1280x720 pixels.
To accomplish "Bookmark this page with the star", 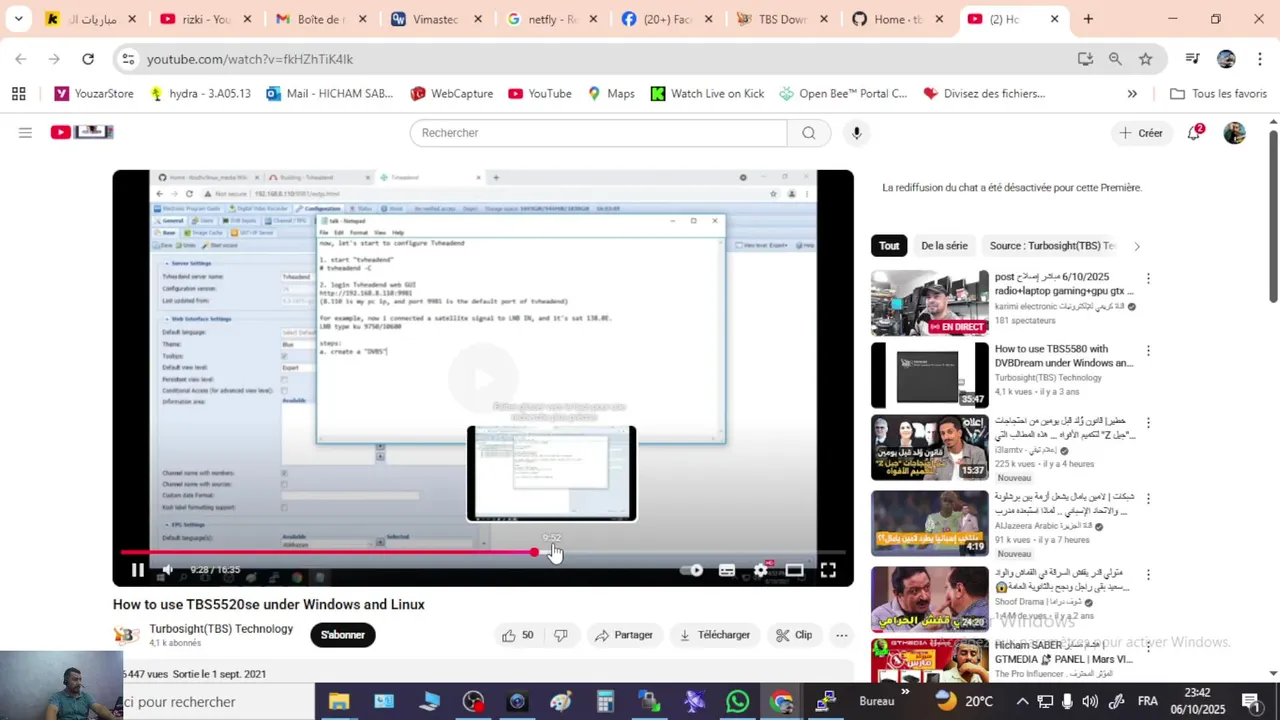I will click(x=1146, y=59).
